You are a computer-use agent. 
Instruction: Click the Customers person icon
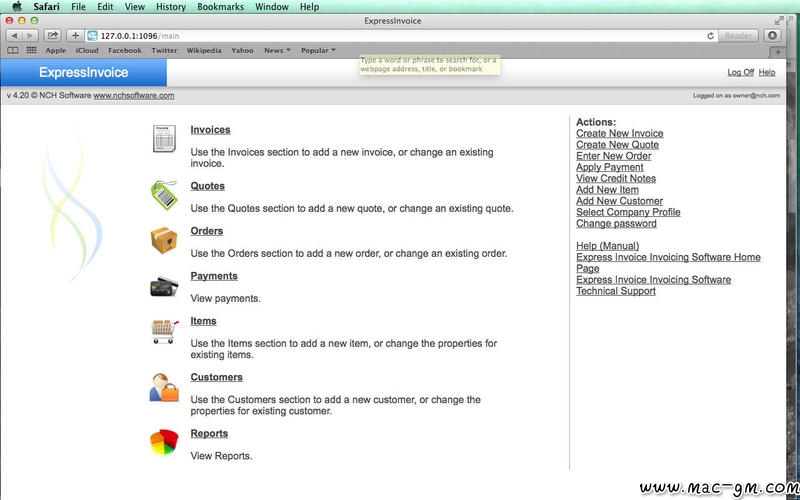point(164,388)
